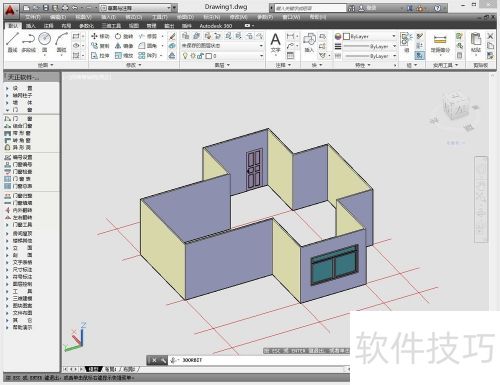Click the Scale (缩放) tool
The height and width of the screenshot is (385, 500).
click(x=124, y=56)
